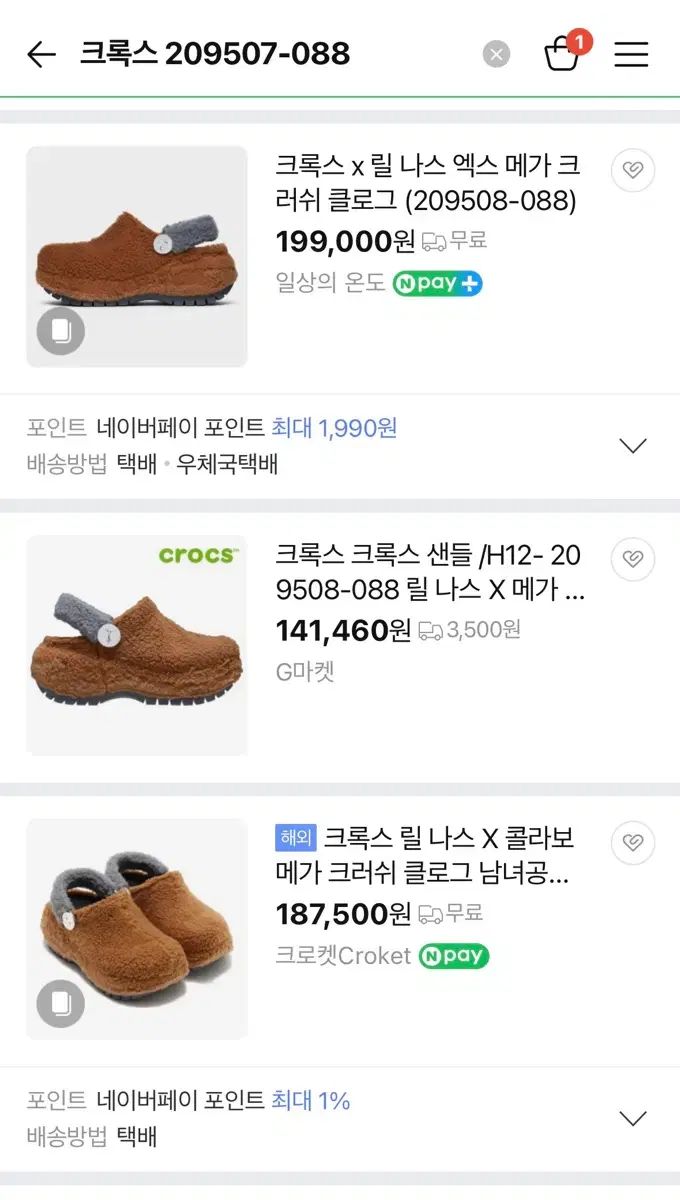The image size is (680, 1200).
Task: Tap the search field with 크록스 209507-088
Action: click(x=215, y=55)
